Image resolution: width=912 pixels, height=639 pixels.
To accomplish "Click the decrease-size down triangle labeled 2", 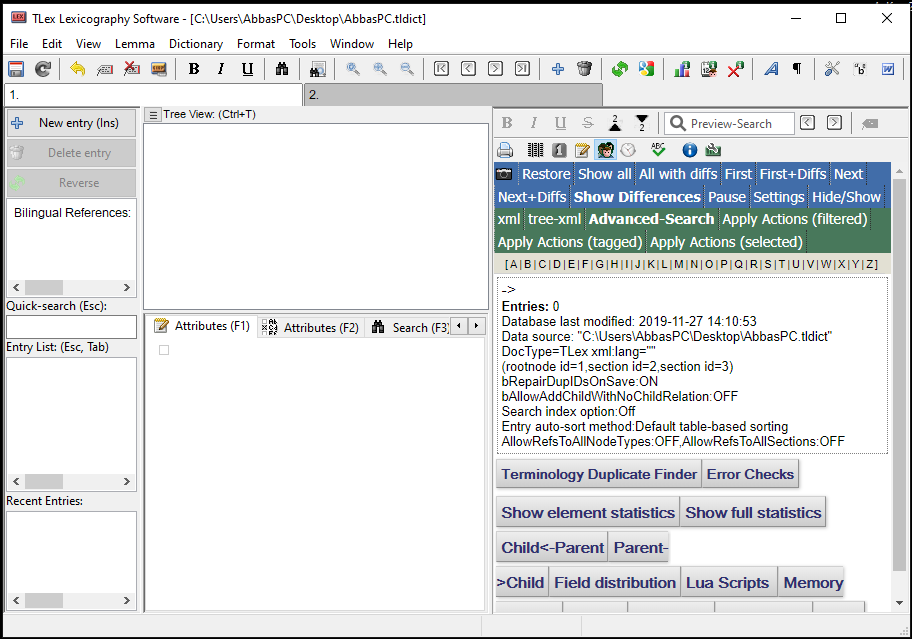I will 642,123.
